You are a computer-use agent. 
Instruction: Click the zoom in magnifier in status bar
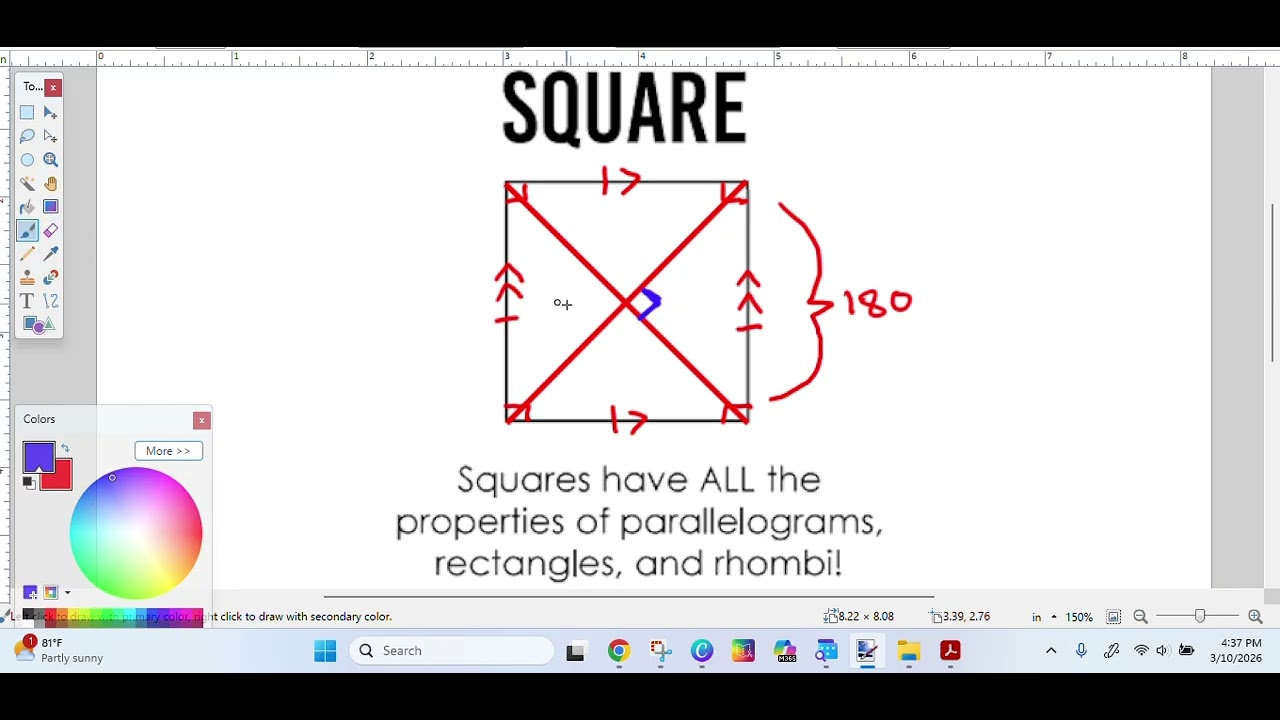tap(1255, 617)
